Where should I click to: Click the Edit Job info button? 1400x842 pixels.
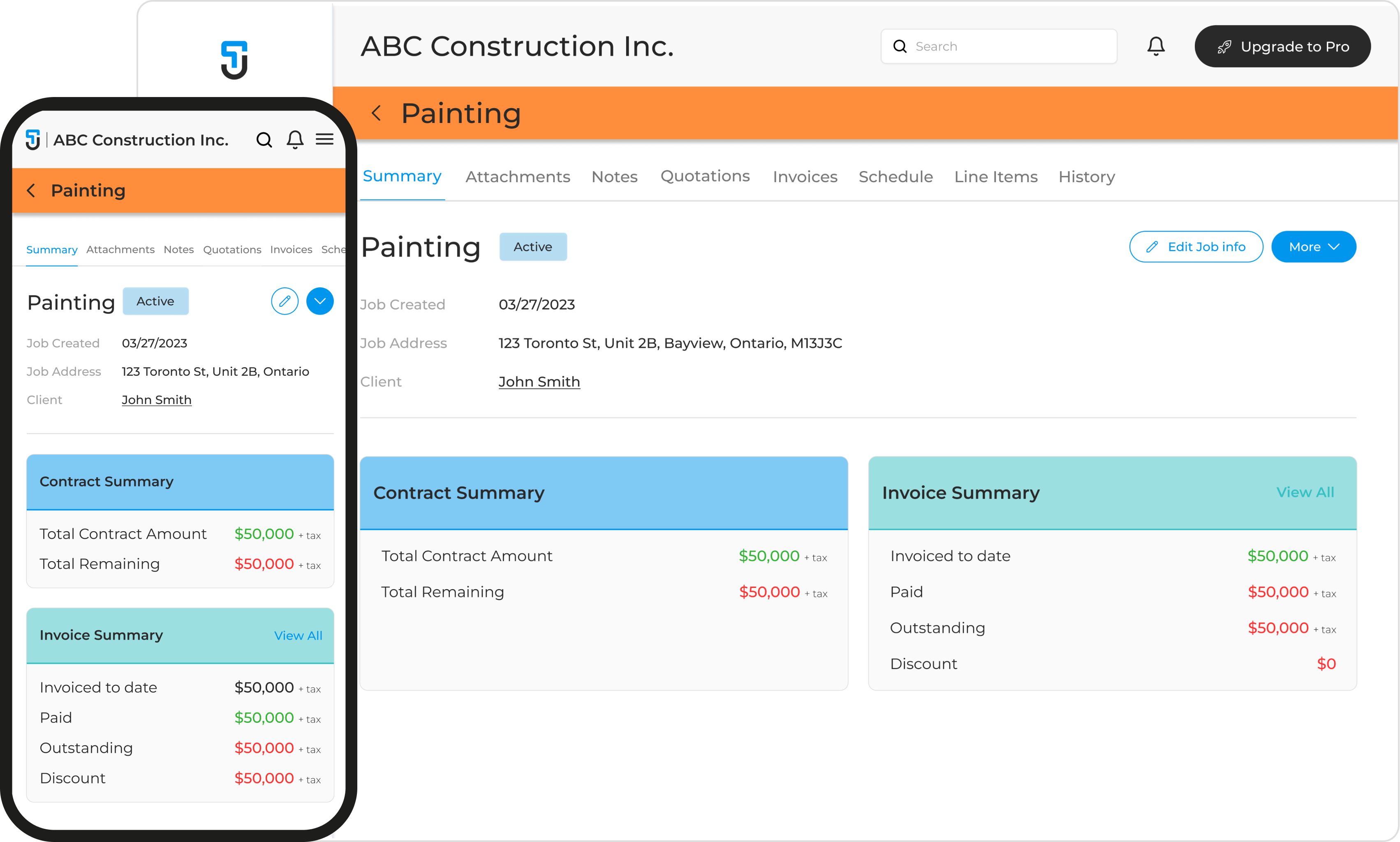coord(1196,247)
